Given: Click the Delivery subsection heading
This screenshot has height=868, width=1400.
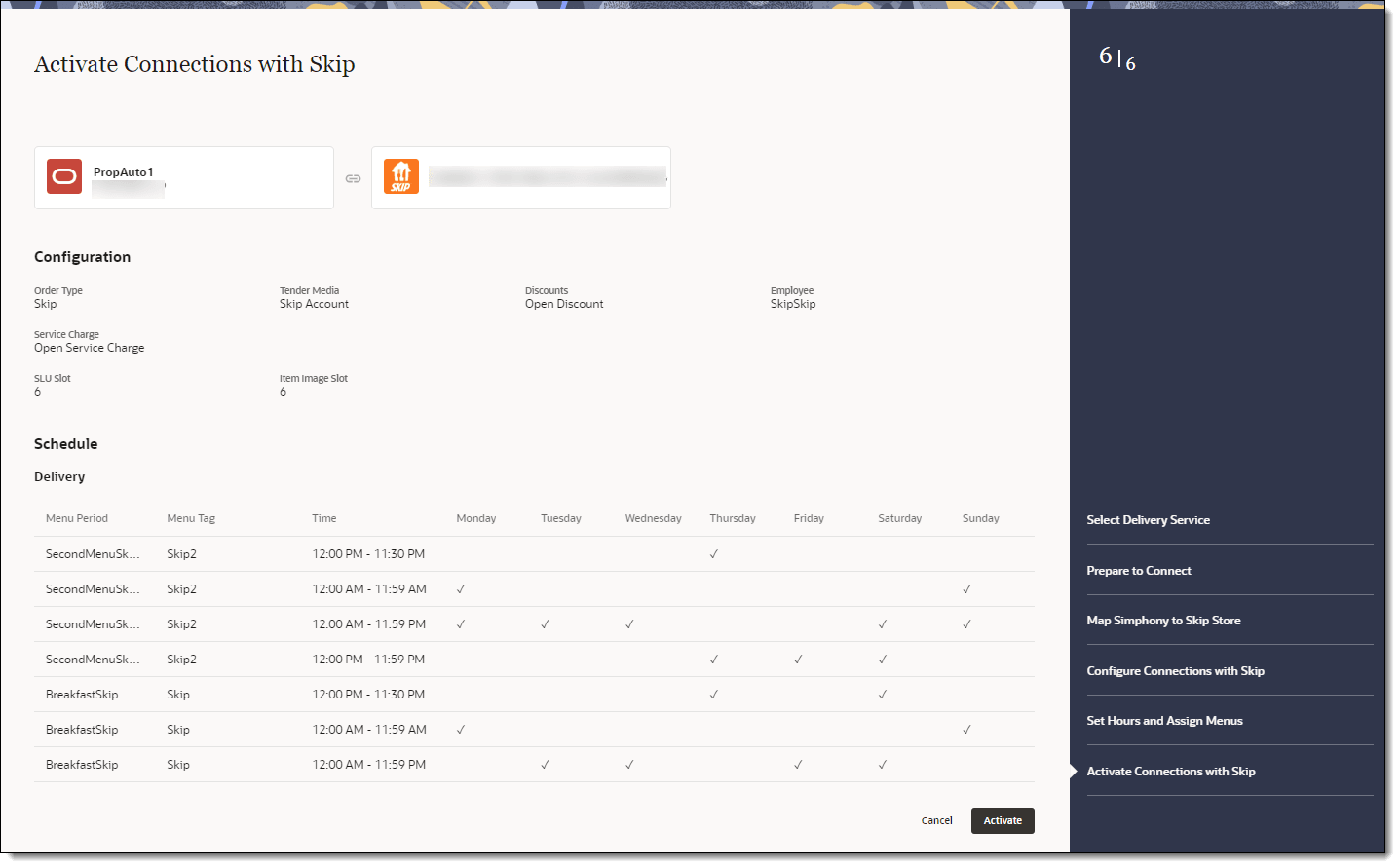Looking at the screenshot, I should [x=59, y=477].
